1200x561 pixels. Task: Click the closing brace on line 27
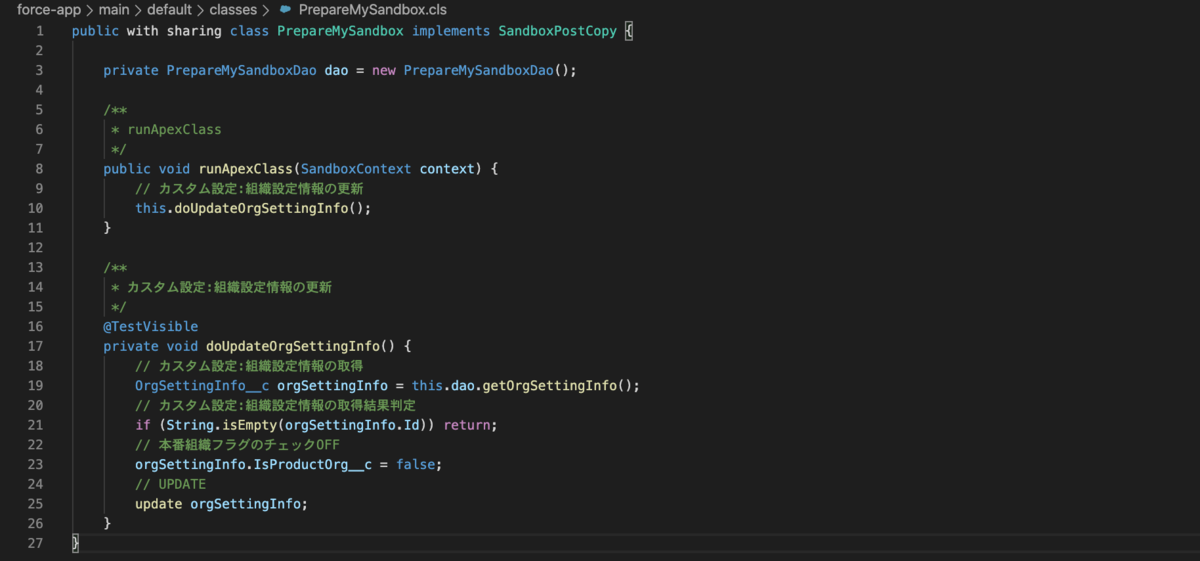pos(75,543)
